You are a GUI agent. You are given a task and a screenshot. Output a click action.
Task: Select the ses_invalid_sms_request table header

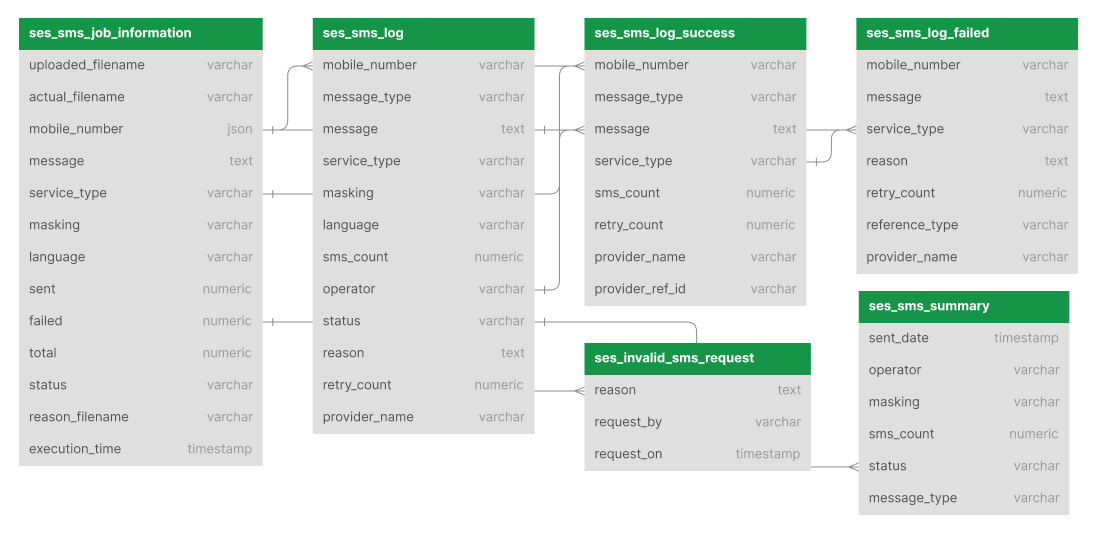[x=697, y=359]
